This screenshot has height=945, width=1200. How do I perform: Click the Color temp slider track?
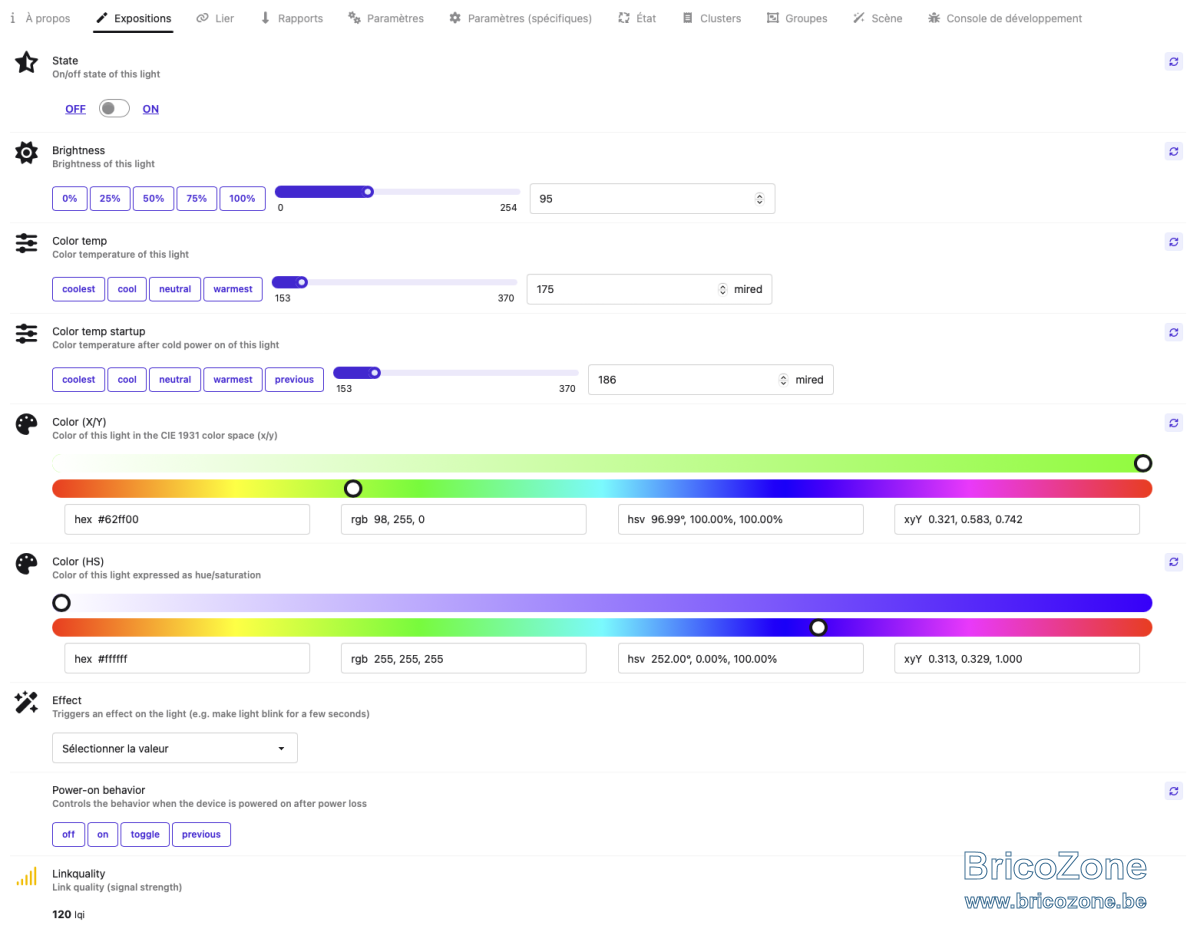click(395, 282)
